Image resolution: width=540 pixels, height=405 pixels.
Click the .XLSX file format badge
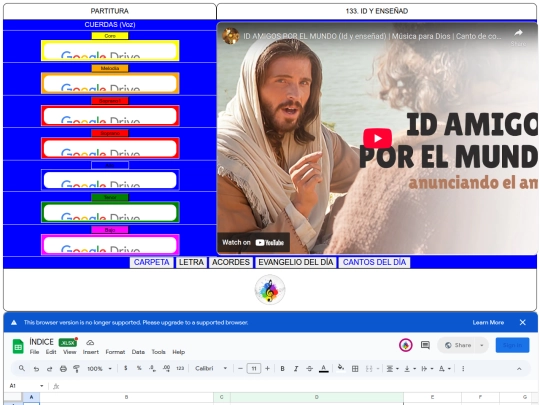[68, 342]
